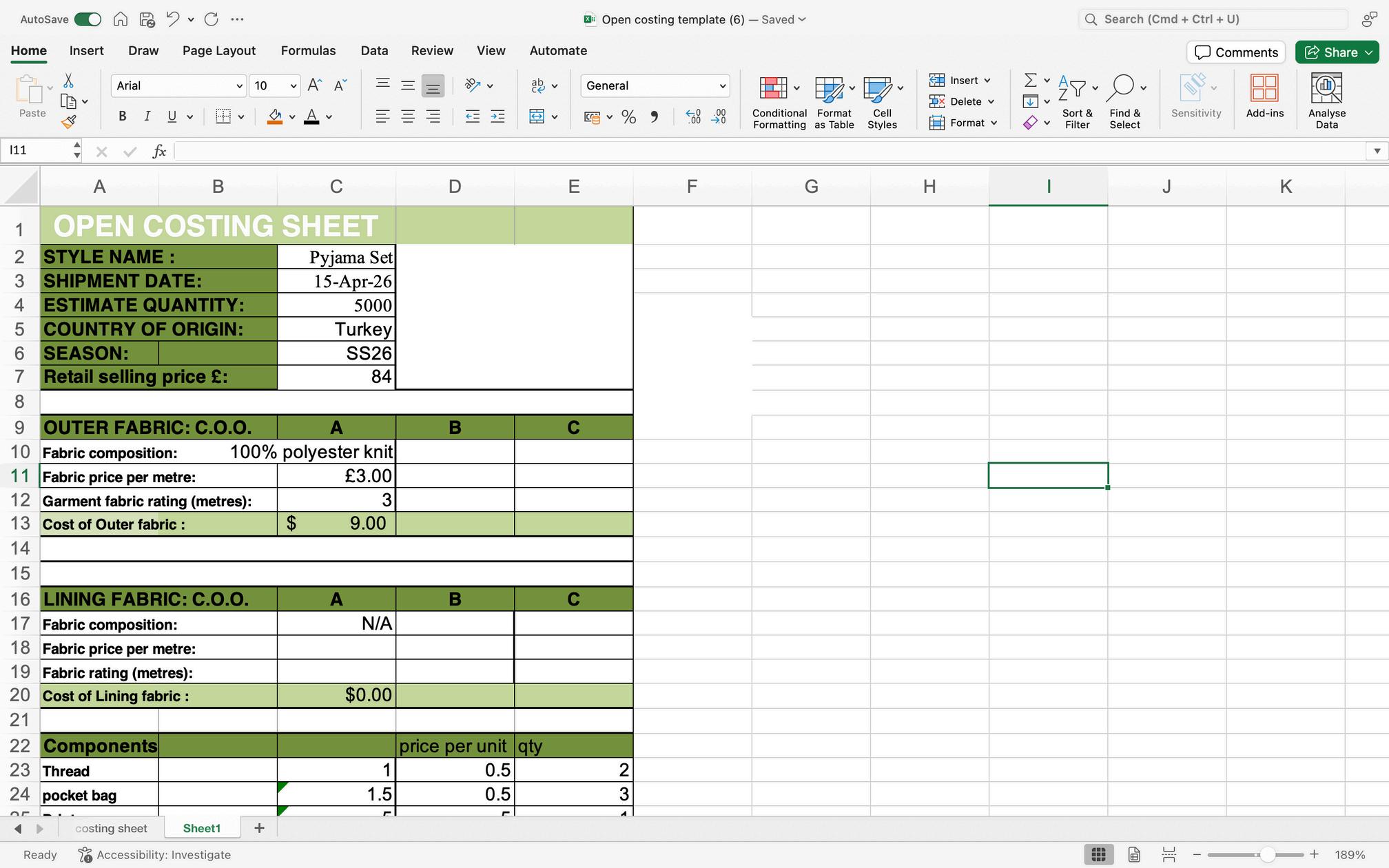Click the Wrap Text icon
1389x868 pixels.
point(538,85)
